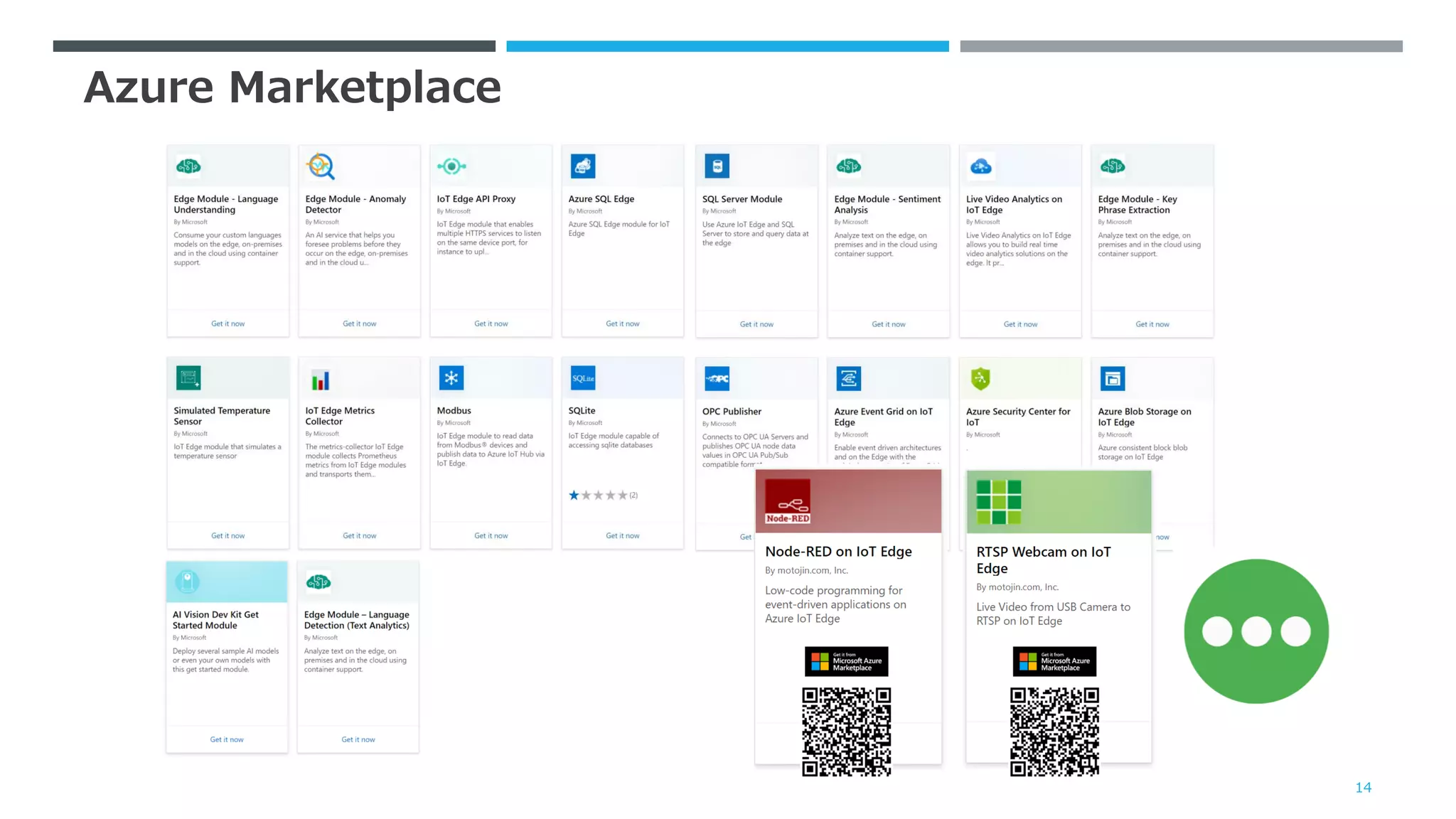This screenshot has height=819, width=1456.
Task: Get Key Phrase Extraction module now
Action: (1152, 324)
